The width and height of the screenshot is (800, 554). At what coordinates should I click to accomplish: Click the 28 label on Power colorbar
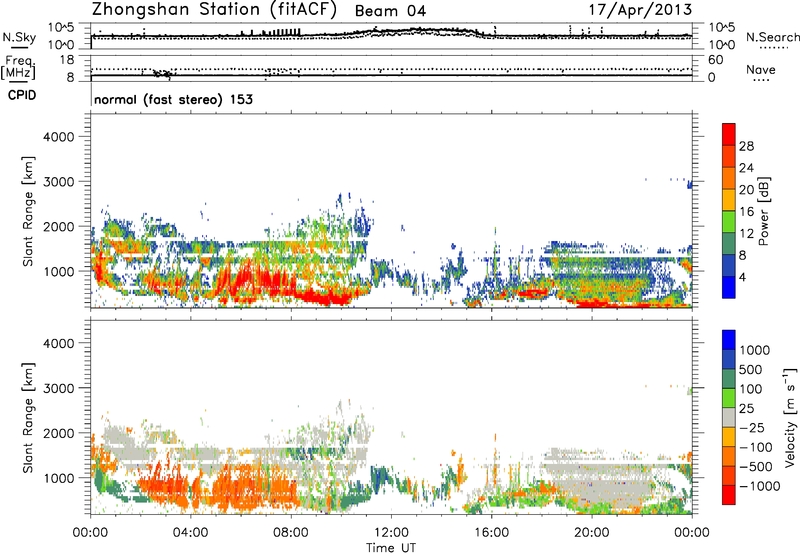pos(746,146)
